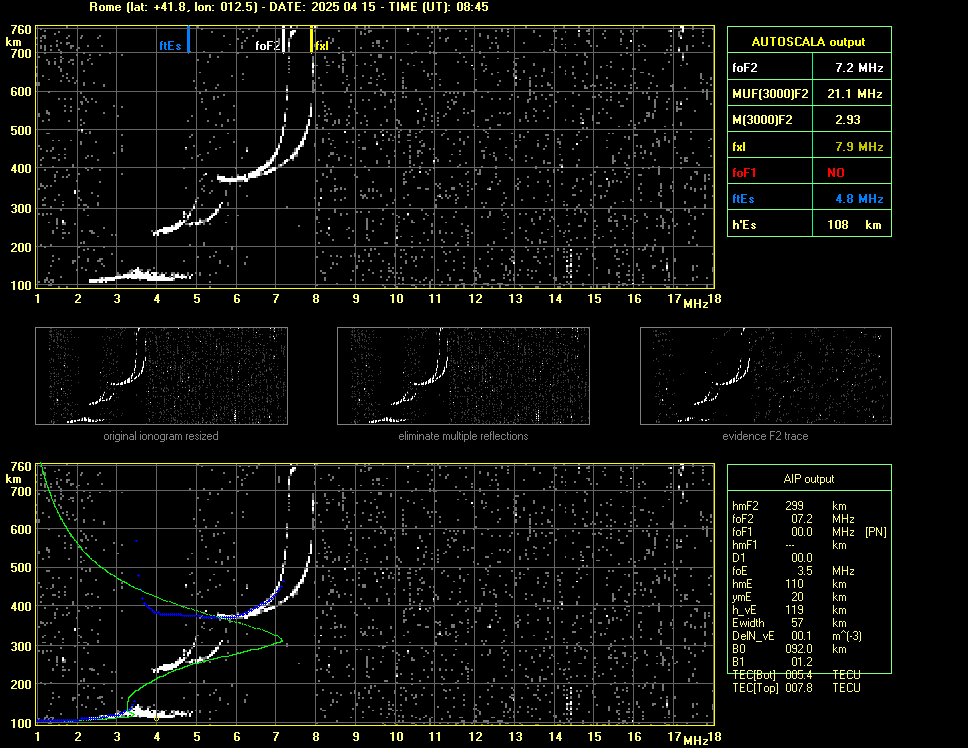The width and height of the screenshot is (968, 748).
Task: Click the MUF(3000)F2 label cell
Action: point(770,94)
